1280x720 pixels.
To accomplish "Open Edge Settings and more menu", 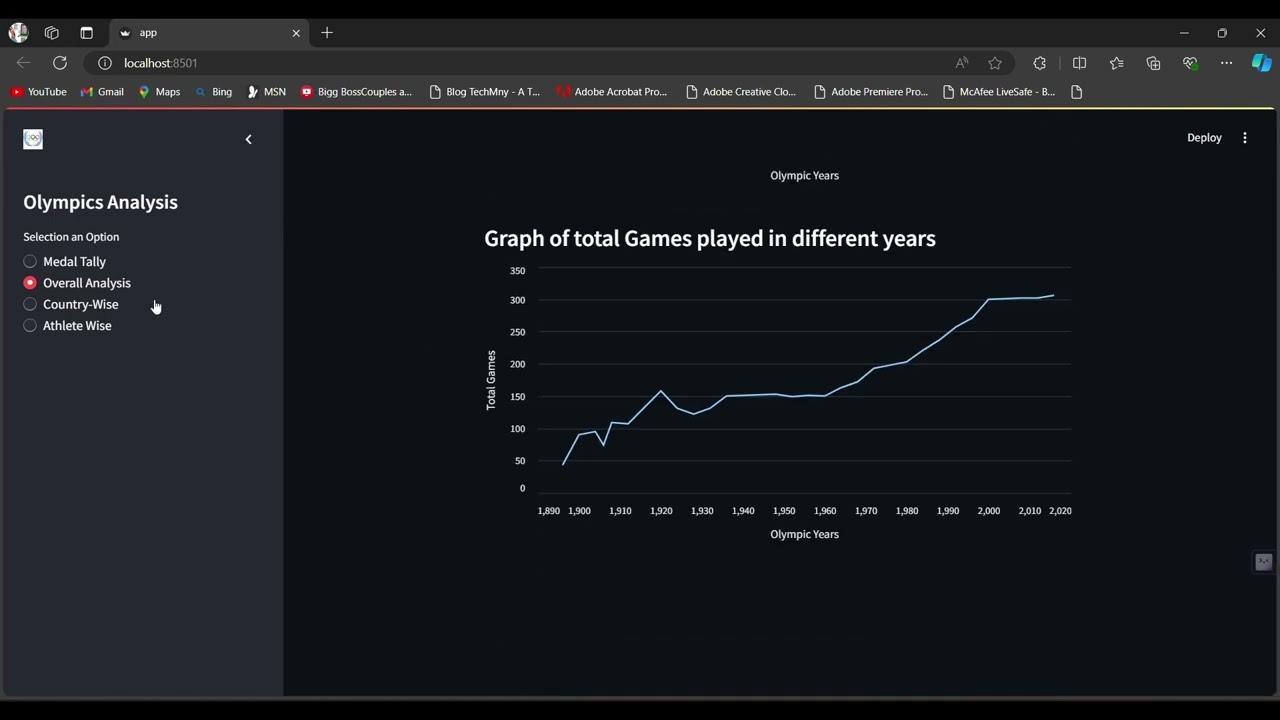I will (x=1227, y=63).
